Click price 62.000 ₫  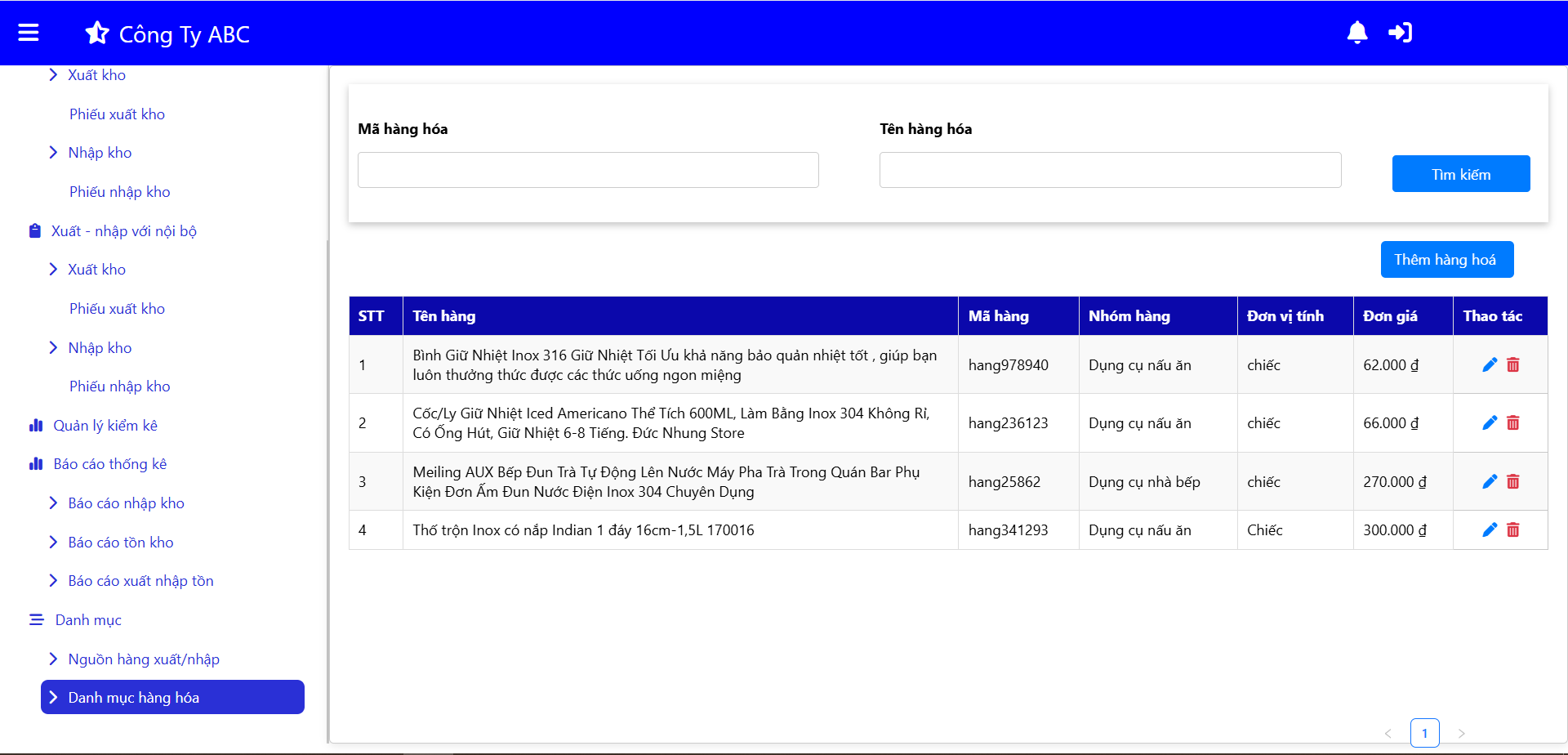point(1391,365)
